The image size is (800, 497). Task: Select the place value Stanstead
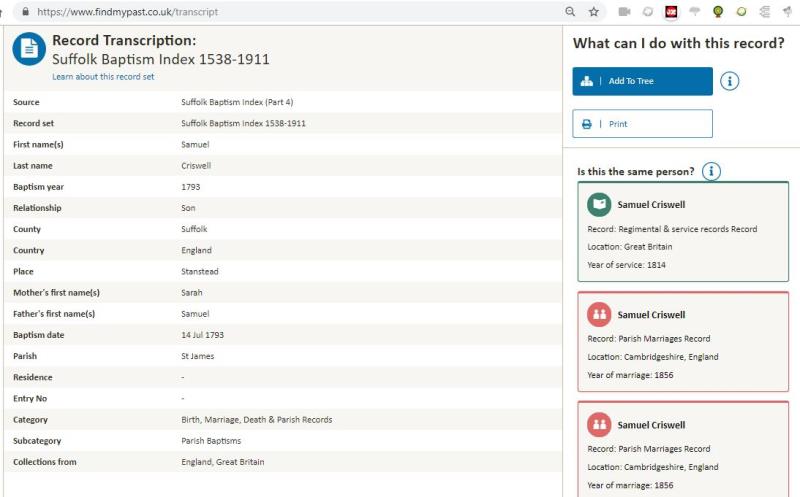pos(199,271)
